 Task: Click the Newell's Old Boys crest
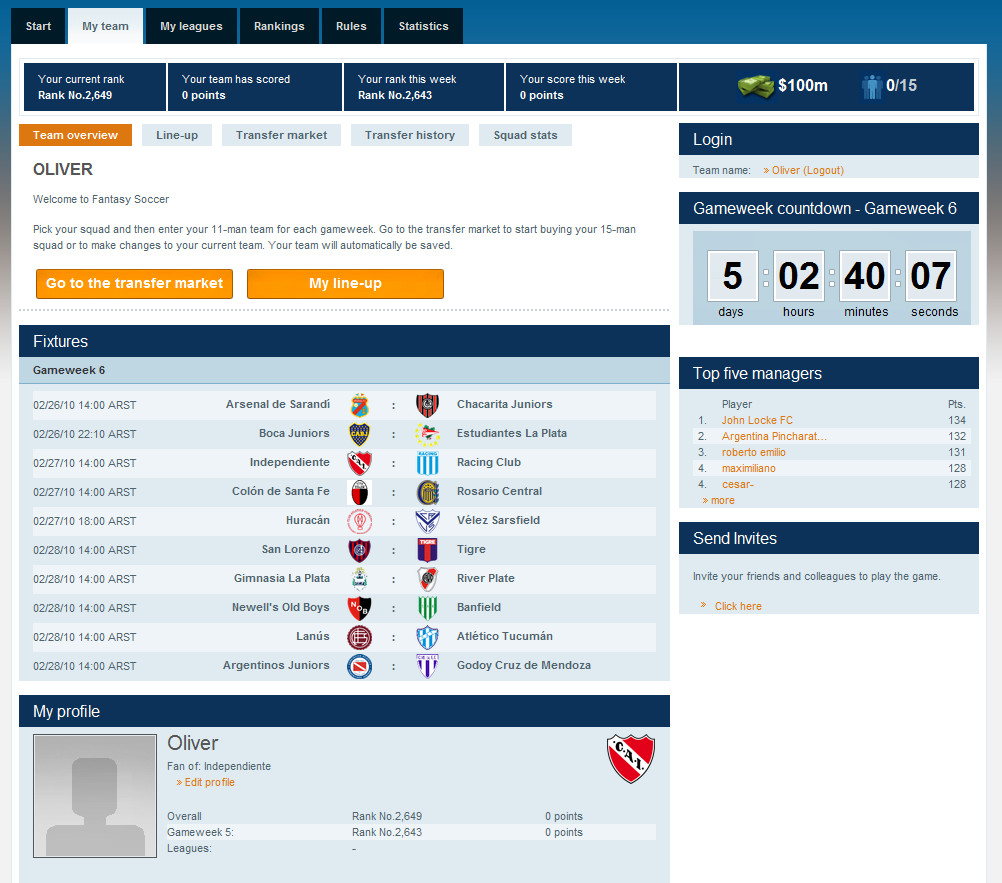coord(360,608)
